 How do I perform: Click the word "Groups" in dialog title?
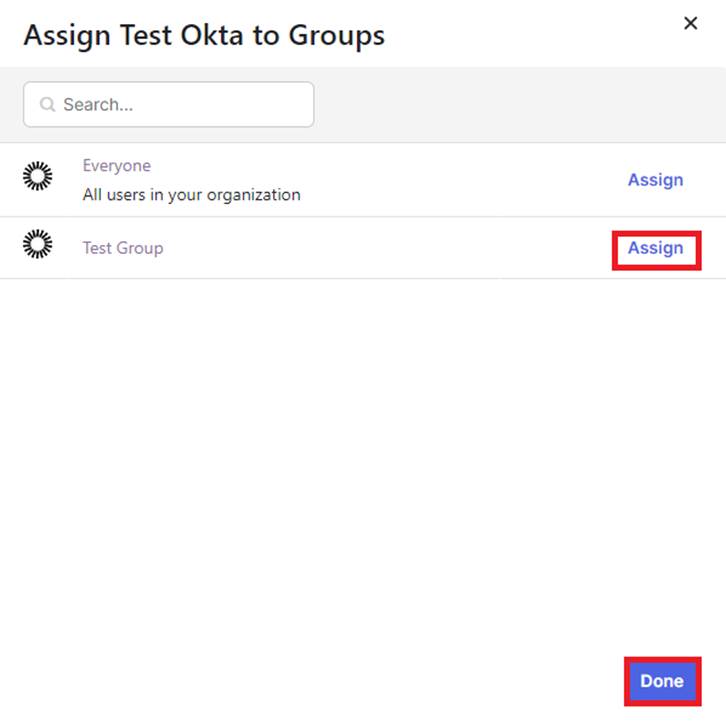coord(336,36)
